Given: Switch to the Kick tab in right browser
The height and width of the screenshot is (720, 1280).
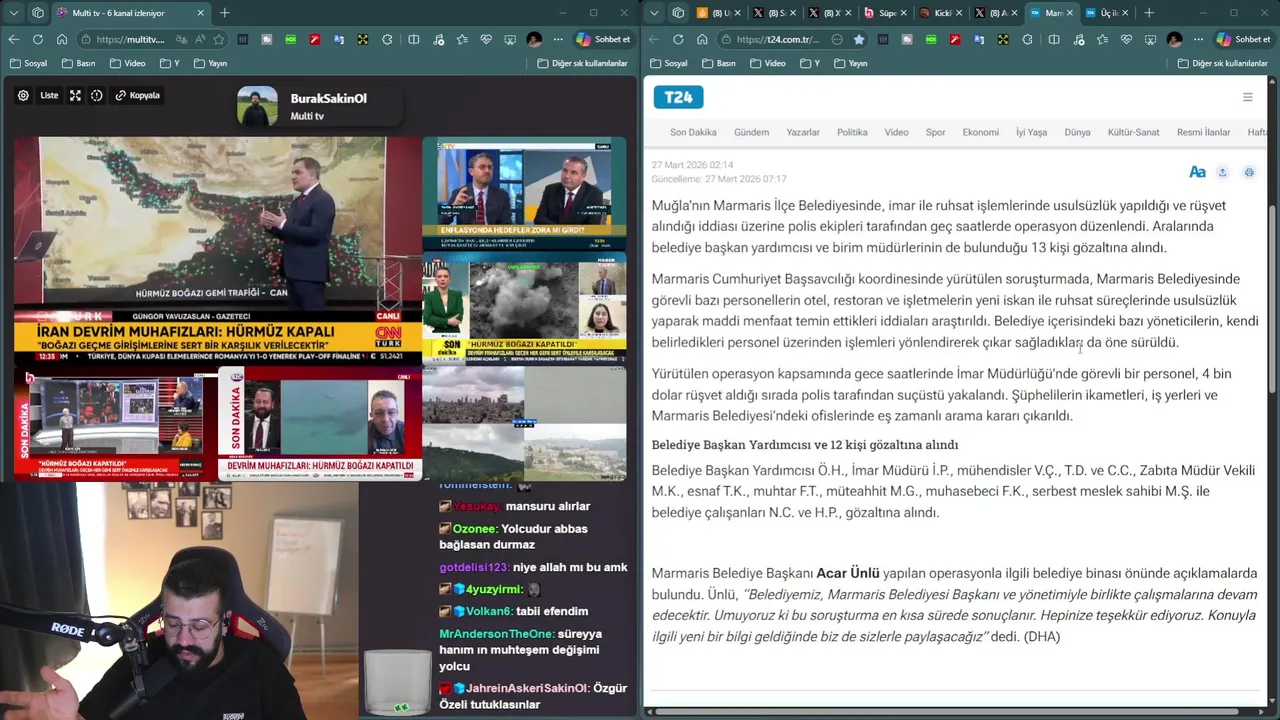Looking at the screenshot, I should (x=939, y=13).
